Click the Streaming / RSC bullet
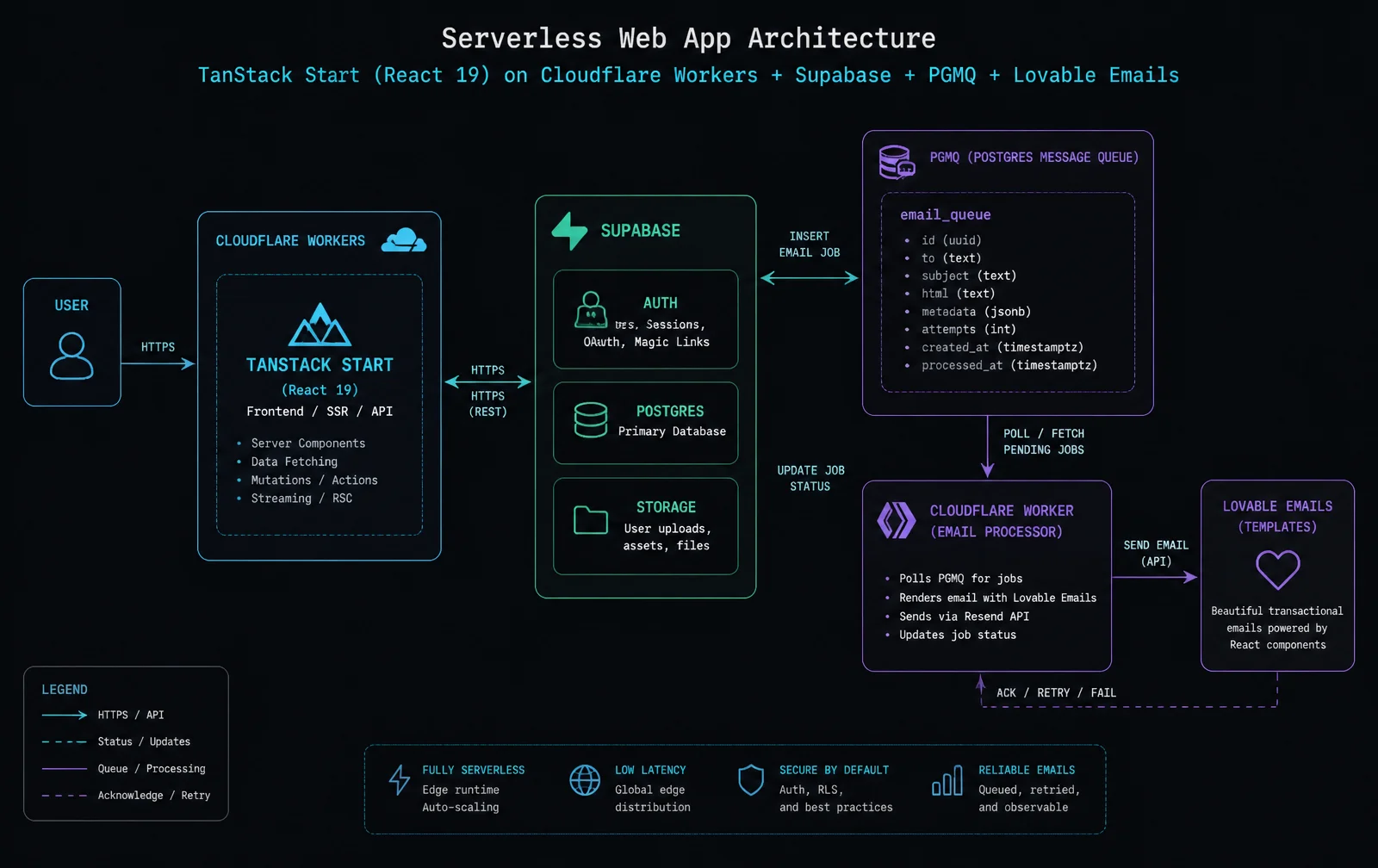 tap(301, 499)
